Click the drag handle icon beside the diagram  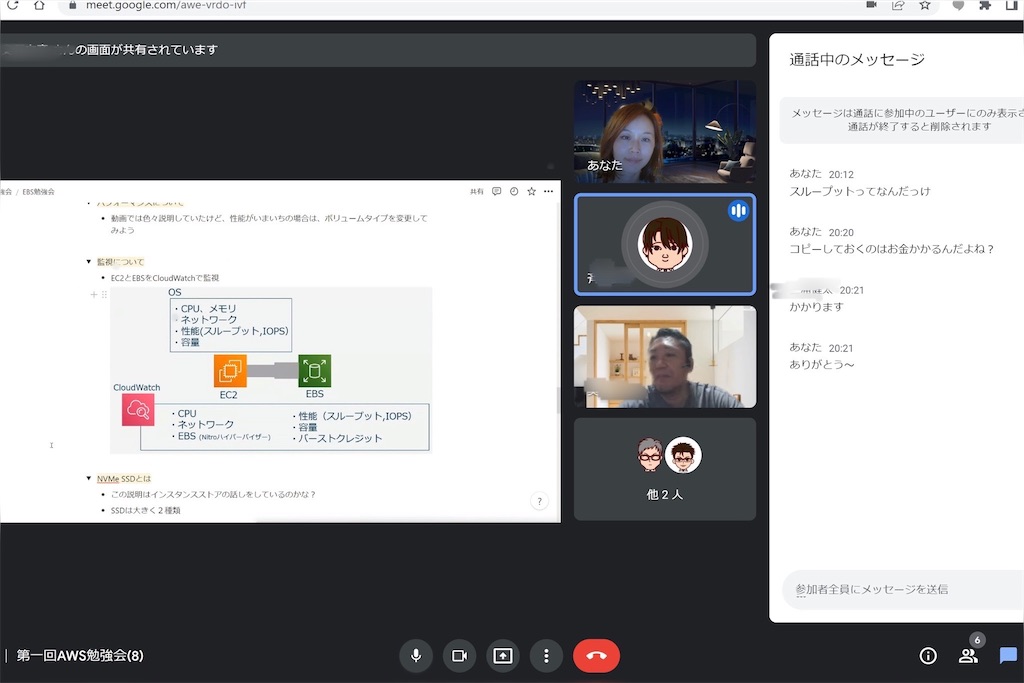pyautogui.click(x=104, y=294)
